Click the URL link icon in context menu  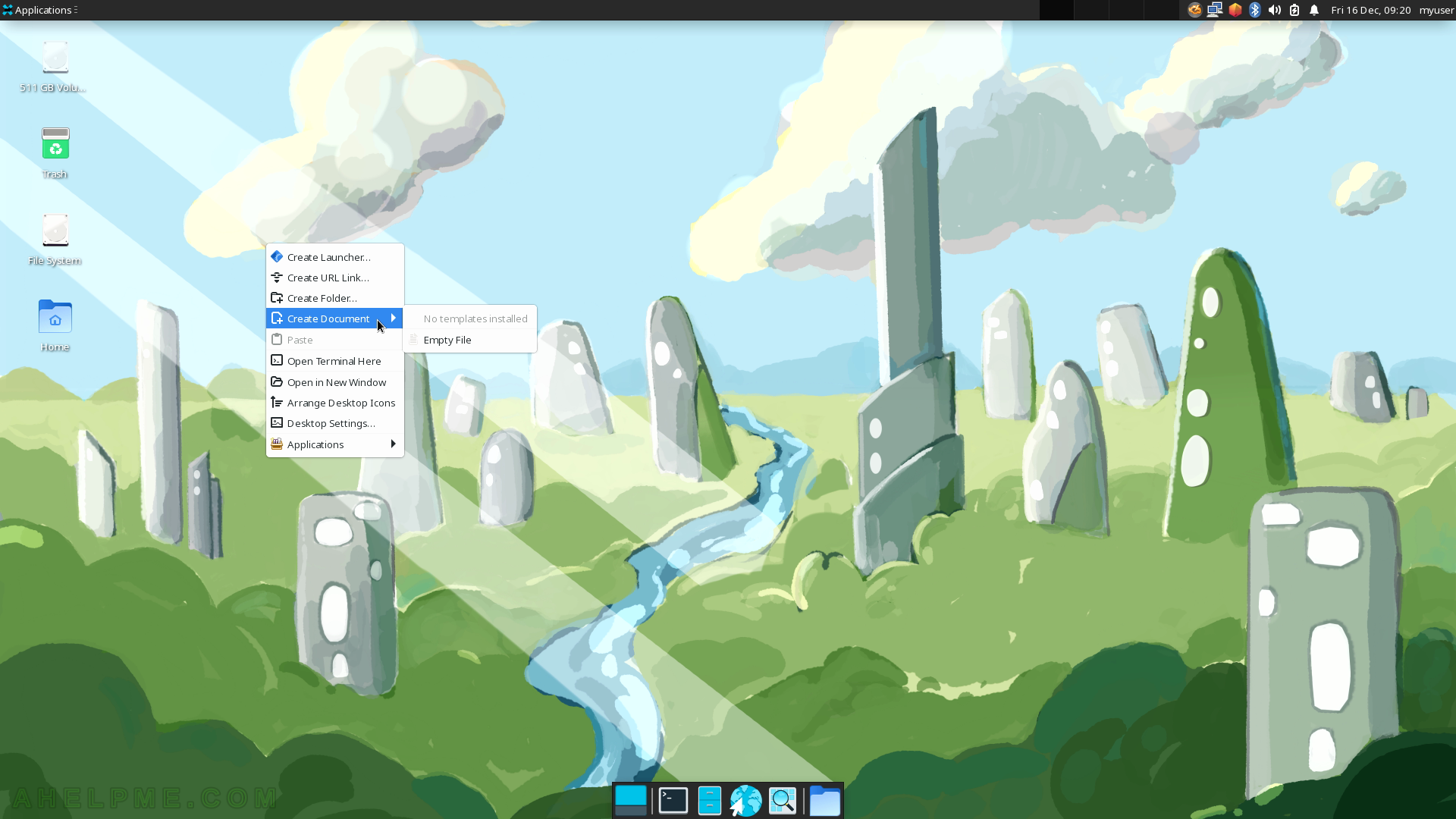277,277
